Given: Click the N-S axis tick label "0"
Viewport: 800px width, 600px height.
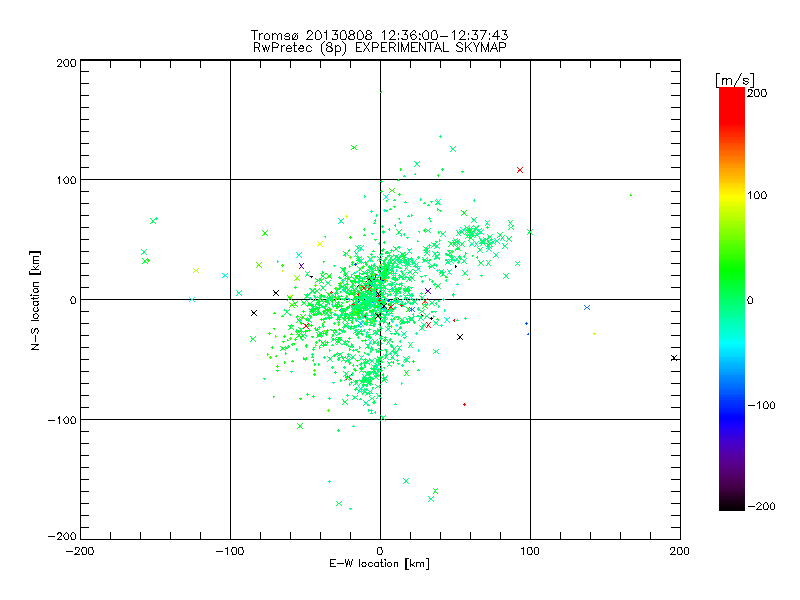Looking at the screenshot, I should coord(73,300).
